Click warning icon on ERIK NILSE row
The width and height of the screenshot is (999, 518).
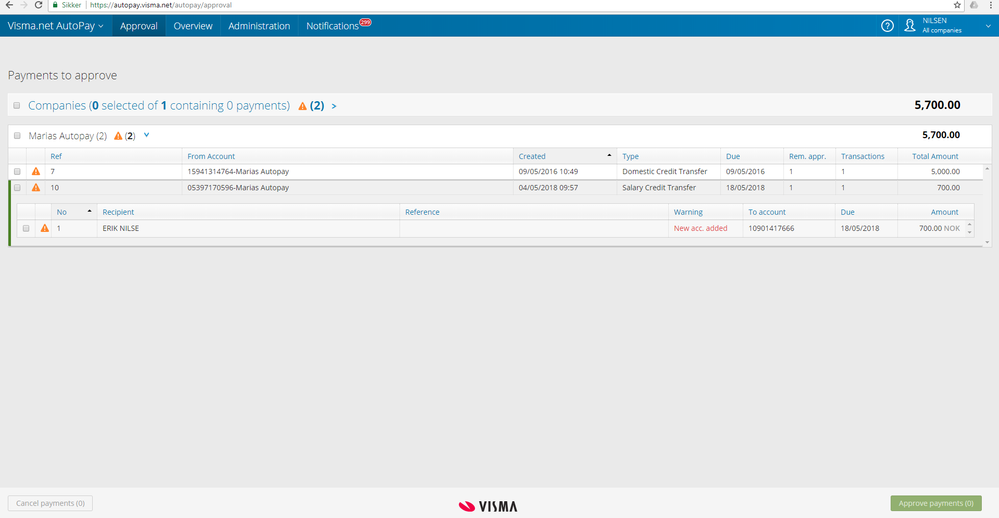(x=45, y=228)
